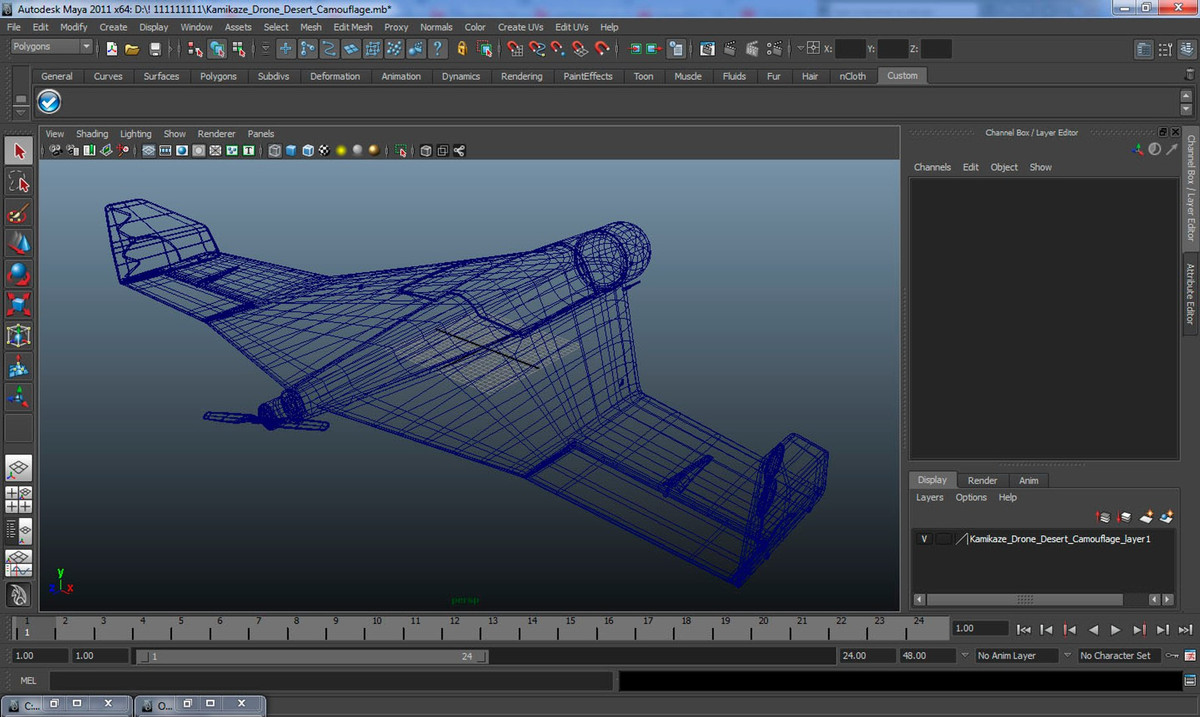Activate the Lasso select tool

[18, 181]
